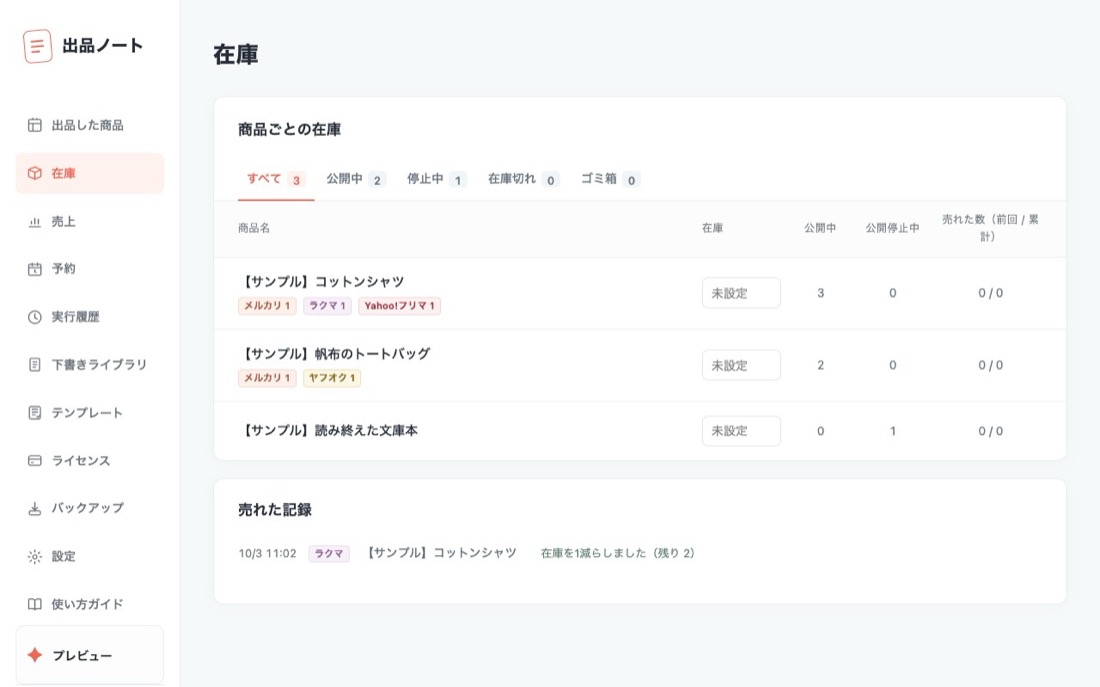Image resolution: width=1100 pixels, height=687 pixels.
Task: Click the 10/3 11:02 timestamp
Action: point(267,554)
